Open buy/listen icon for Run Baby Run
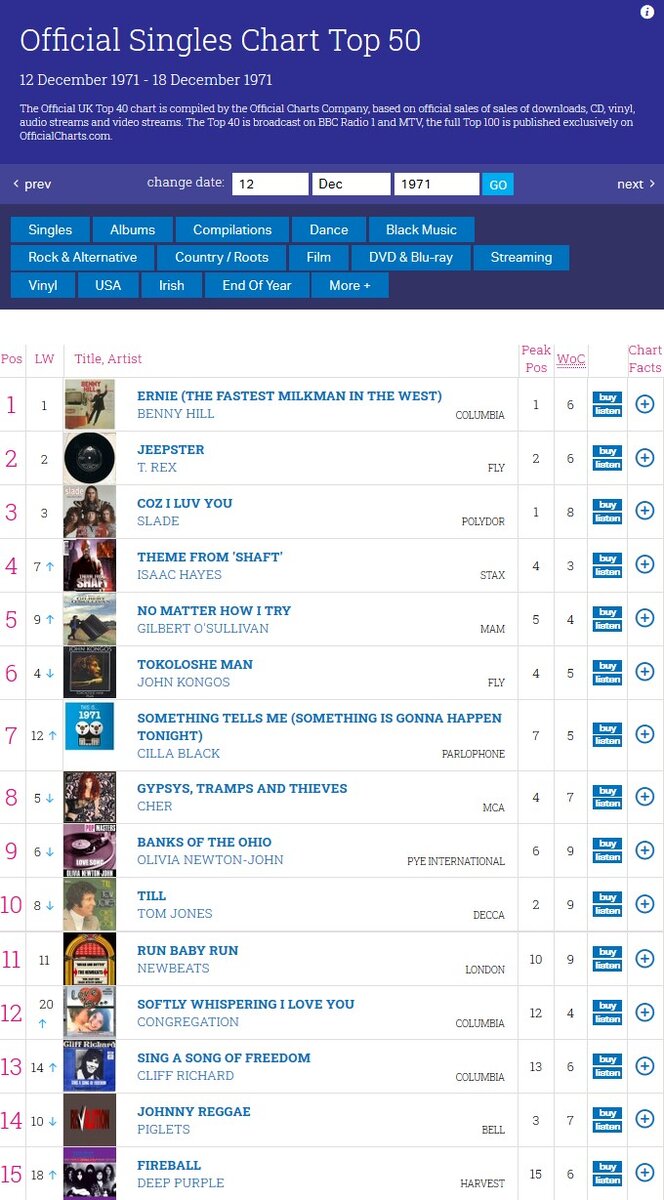The height and width of the screenshot is (1200, 664). pos(607,959)
